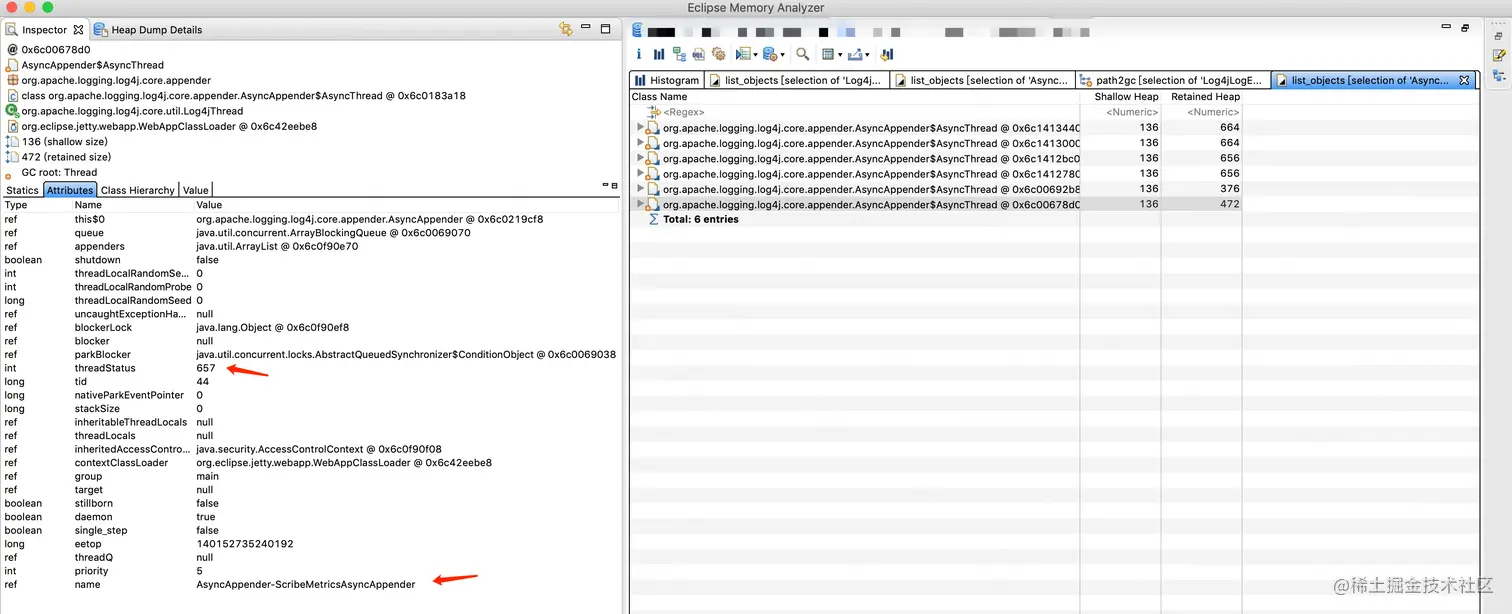This screenshot has height=614, width=1512.
Task: Expand the AsyncThread @ 0x6c141278 row
Action: click(x=640, y=173)
